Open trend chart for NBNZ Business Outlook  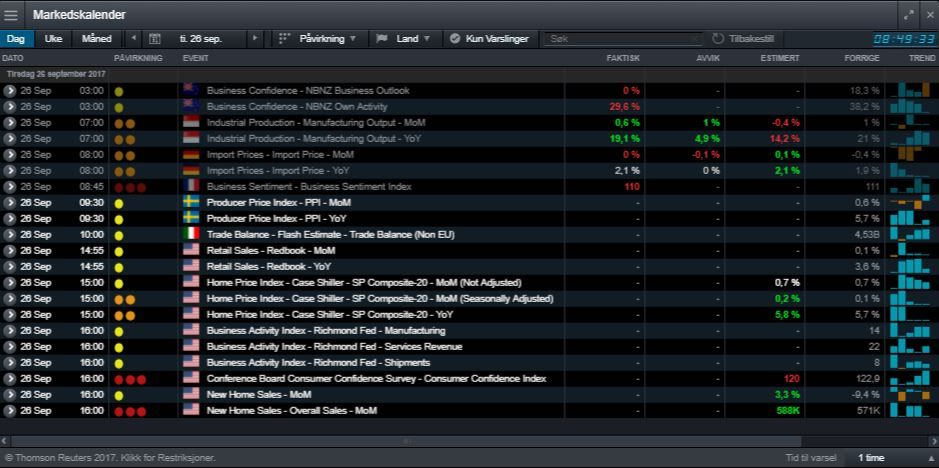(x=910, y=90)
